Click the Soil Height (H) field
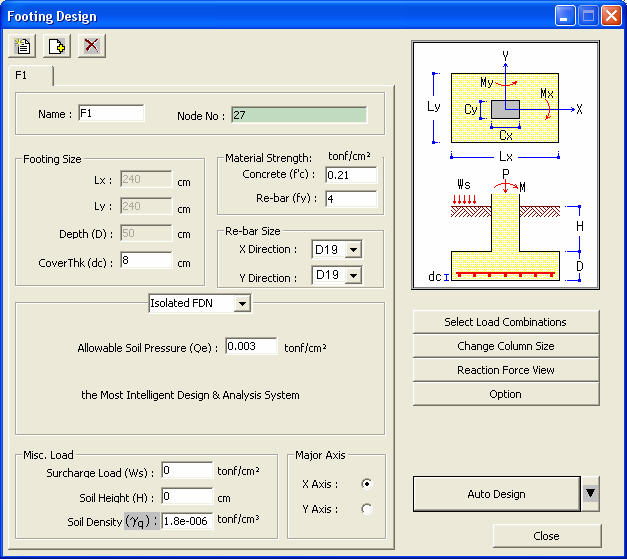This screenshot has height=559, width=627. point(187,496)
